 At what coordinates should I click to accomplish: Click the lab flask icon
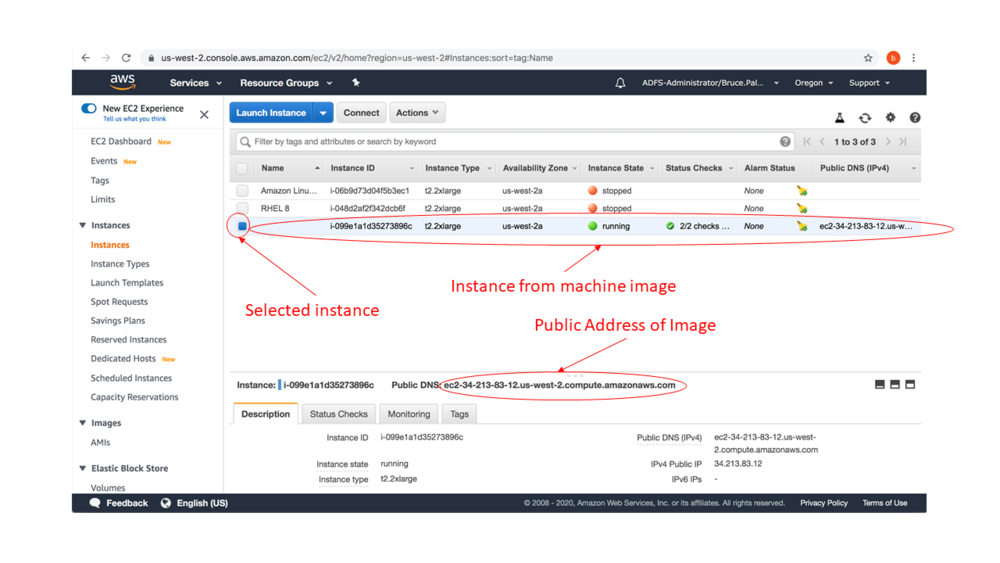pyautogui.click(x=839, y=118)
